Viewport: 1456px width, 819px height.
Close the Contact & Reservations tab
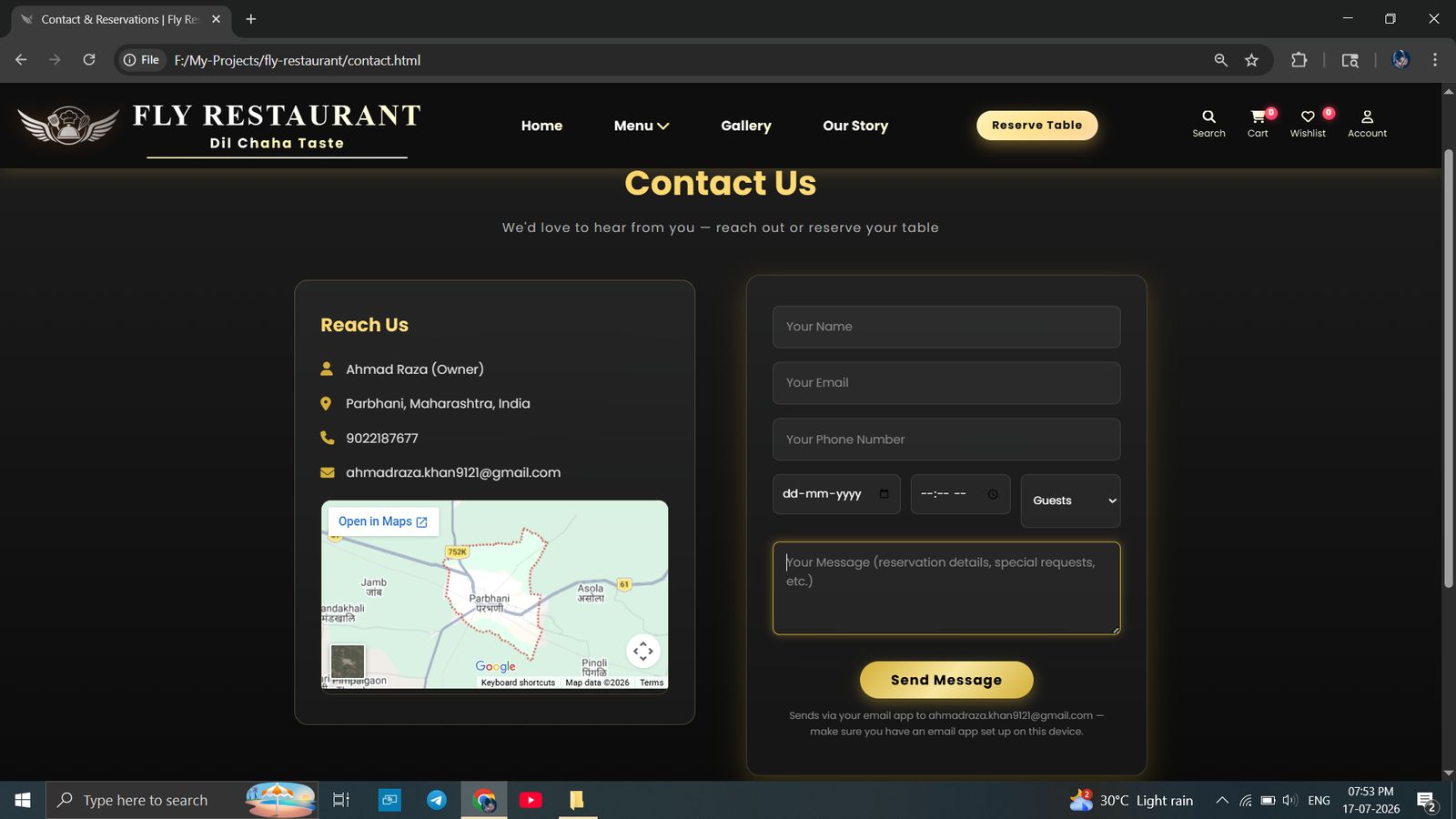tap(216, 19)
